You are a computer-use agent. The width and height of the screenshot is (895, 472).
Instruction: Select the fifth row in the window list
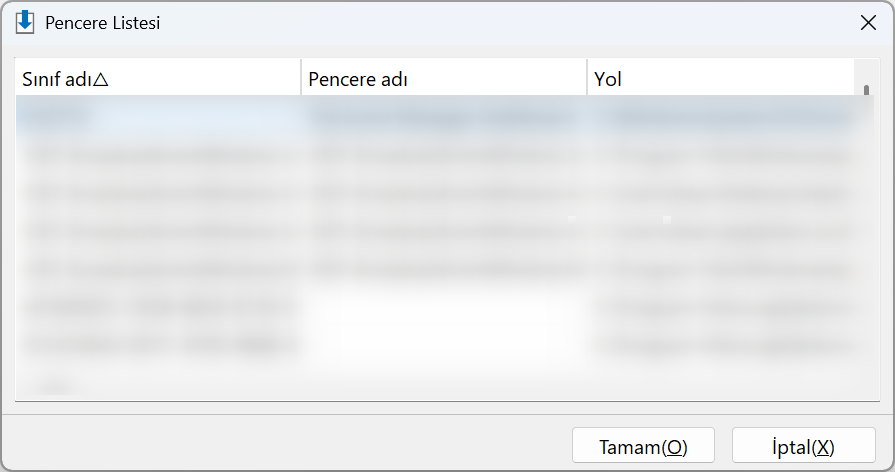435,269
